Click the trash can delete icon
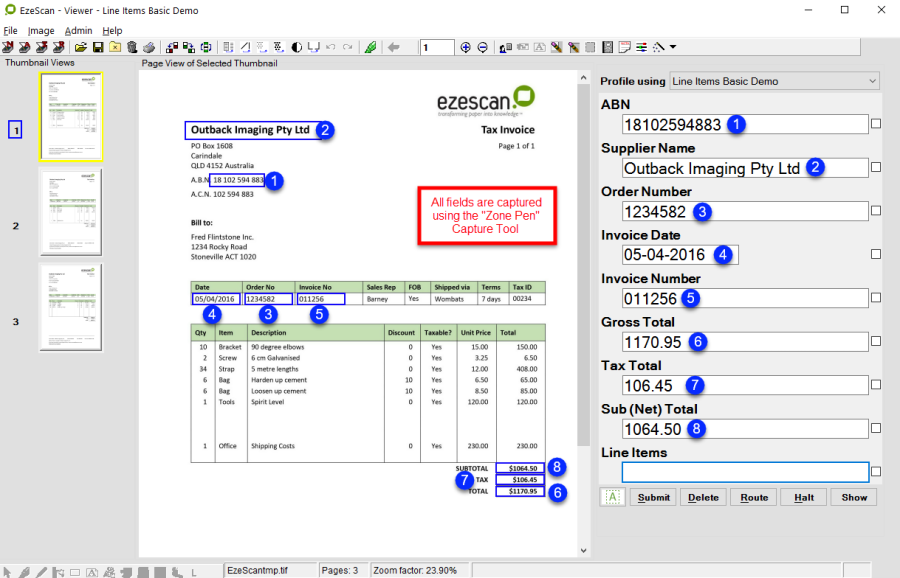The width and height of the screenshot is (900, 578). coord(132,47)
